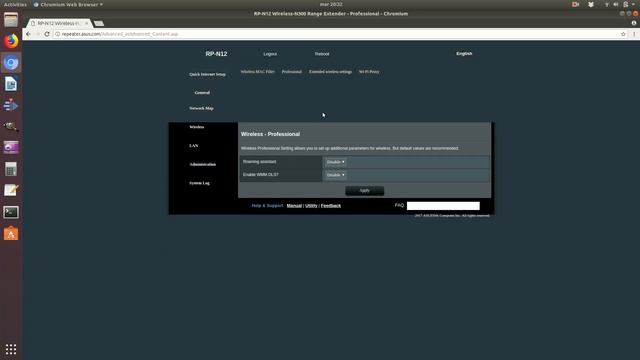The image size is (640, 360).
Task: Click the Enable WMM DLS label
Action: [x=261, y=174]
